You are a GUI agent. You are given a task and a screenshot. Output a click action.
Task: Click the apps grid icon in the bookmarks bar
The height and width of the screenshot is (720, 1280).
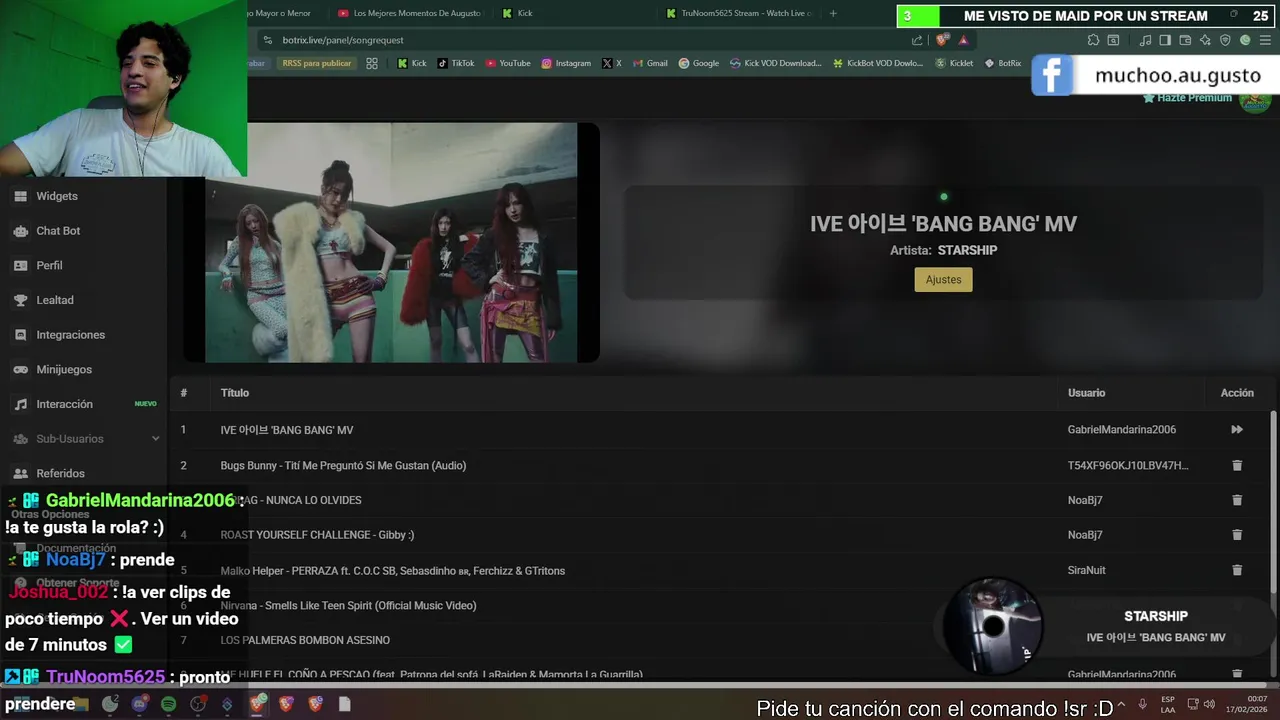coord(372,63)
